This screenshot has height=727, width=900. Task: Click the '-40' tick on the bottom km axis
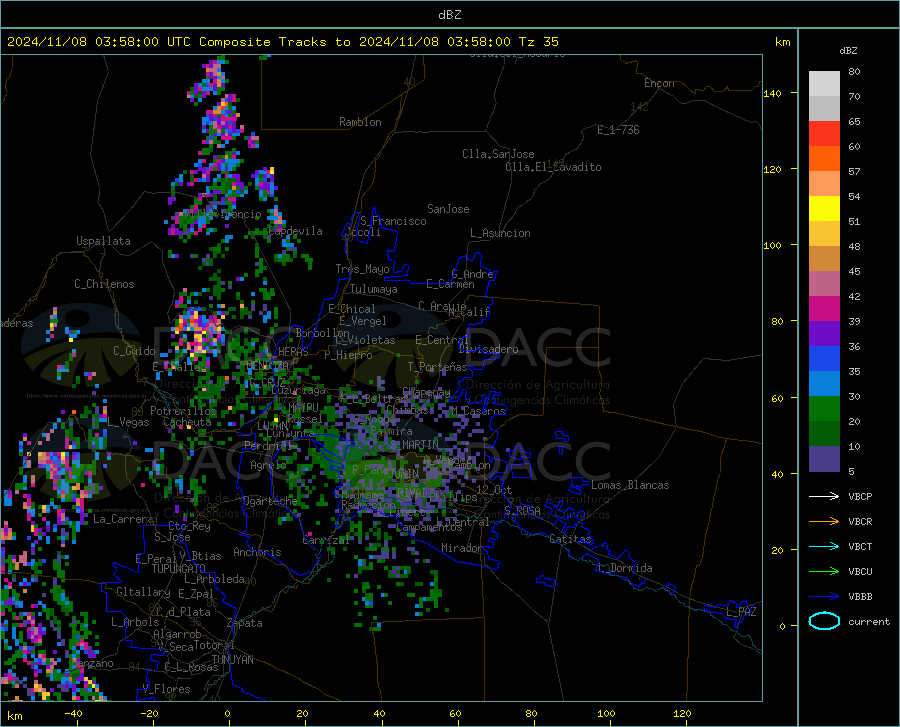(73, 713)
